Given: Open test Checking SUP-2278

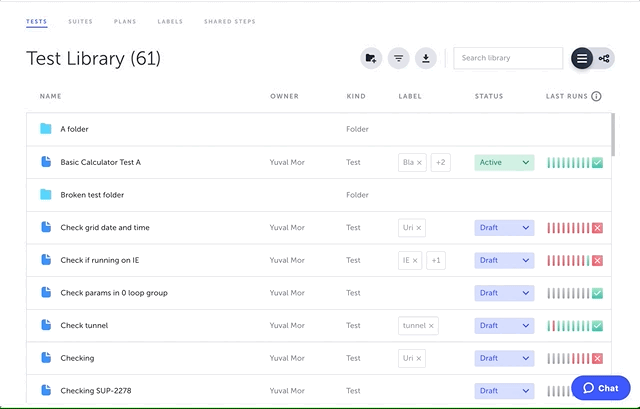Looking at the screenshot, I should tap(96, 391).
